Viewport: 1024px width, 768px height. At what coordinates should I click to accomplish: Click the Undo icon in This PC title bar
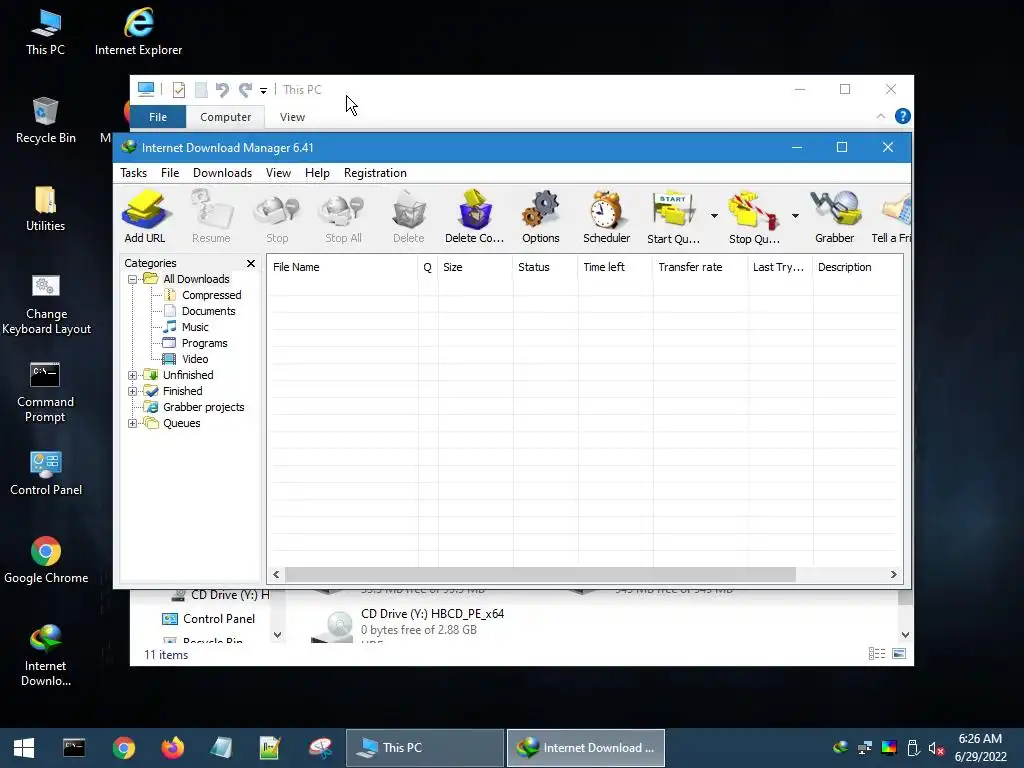tap(222, 90)
